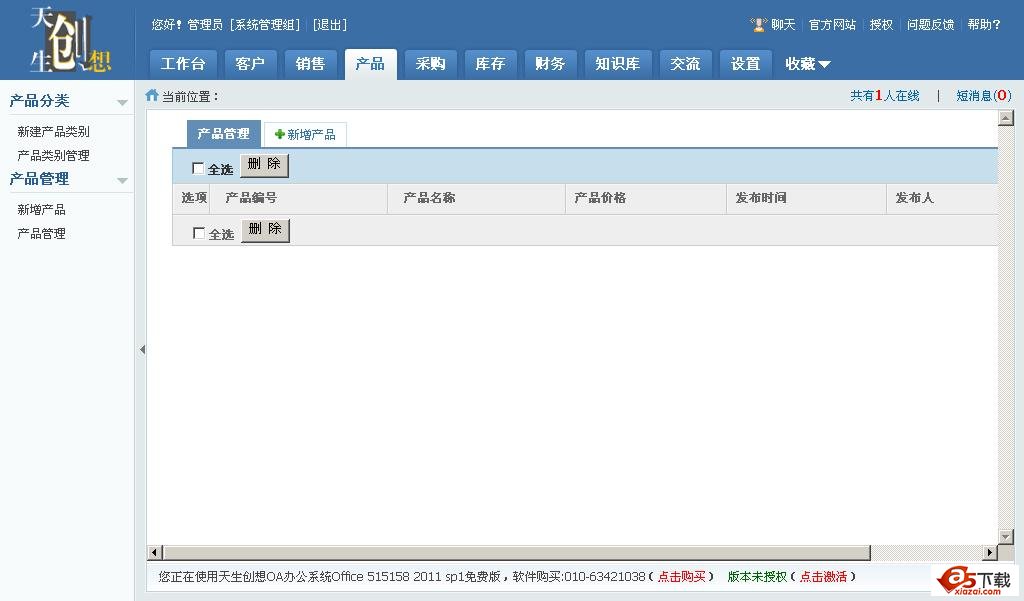Click the top 删除 button
Screen dimensions: 1024x601
click(264, 165)
